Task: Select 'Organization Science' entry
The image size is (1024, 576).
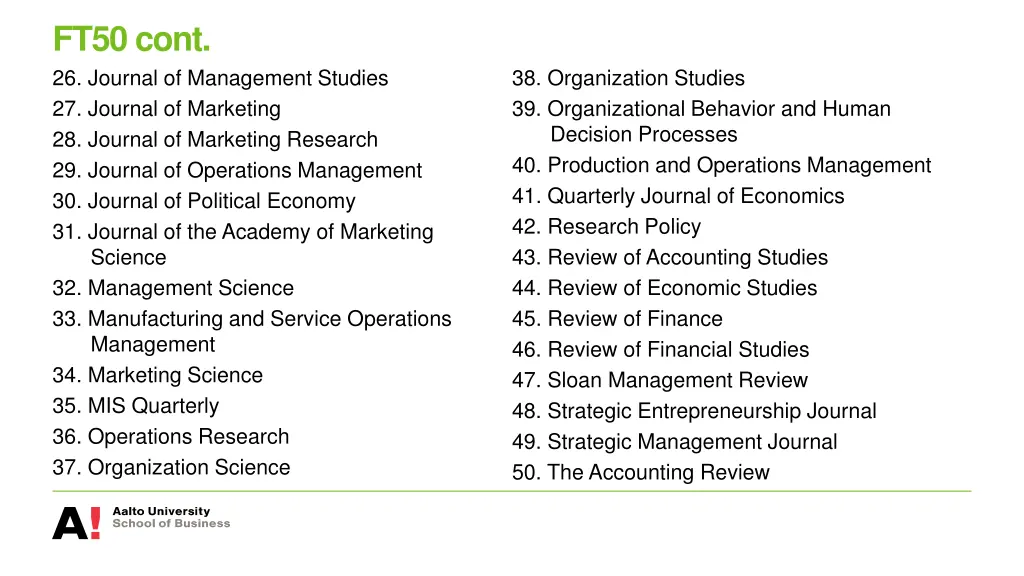Action: (x=171, y=468)
